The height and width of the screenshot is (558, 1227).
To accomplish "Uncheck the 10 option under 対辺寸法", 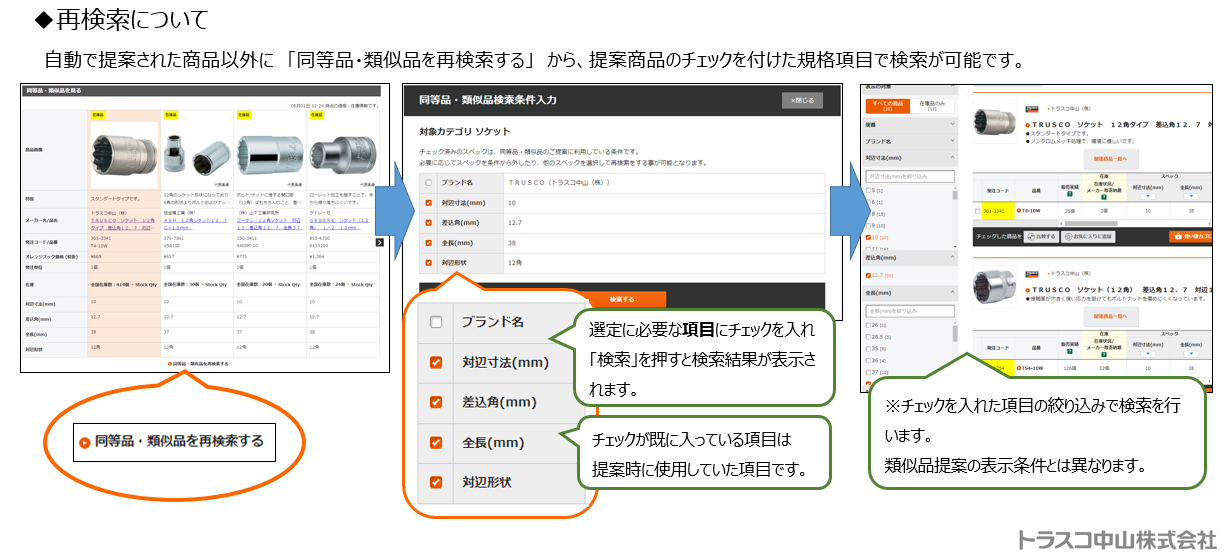I will 868,237.
